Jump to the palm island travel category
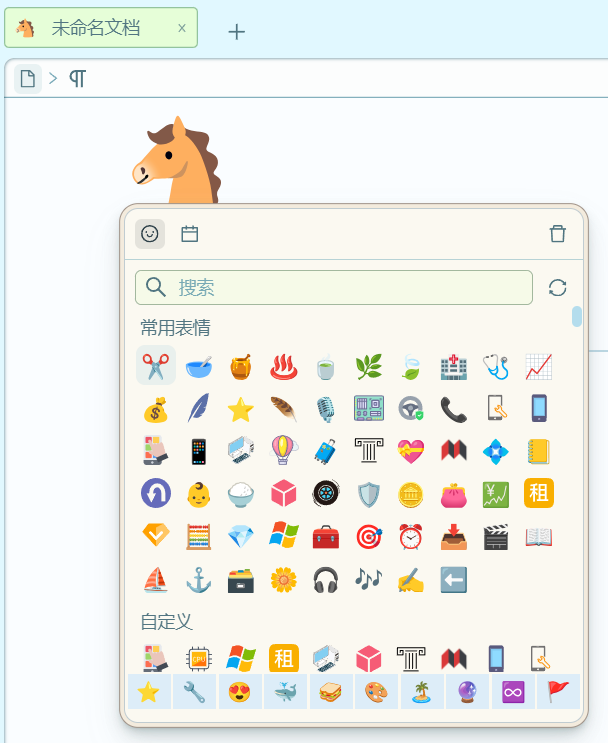 pyautogui.click(x=422, y=692)
